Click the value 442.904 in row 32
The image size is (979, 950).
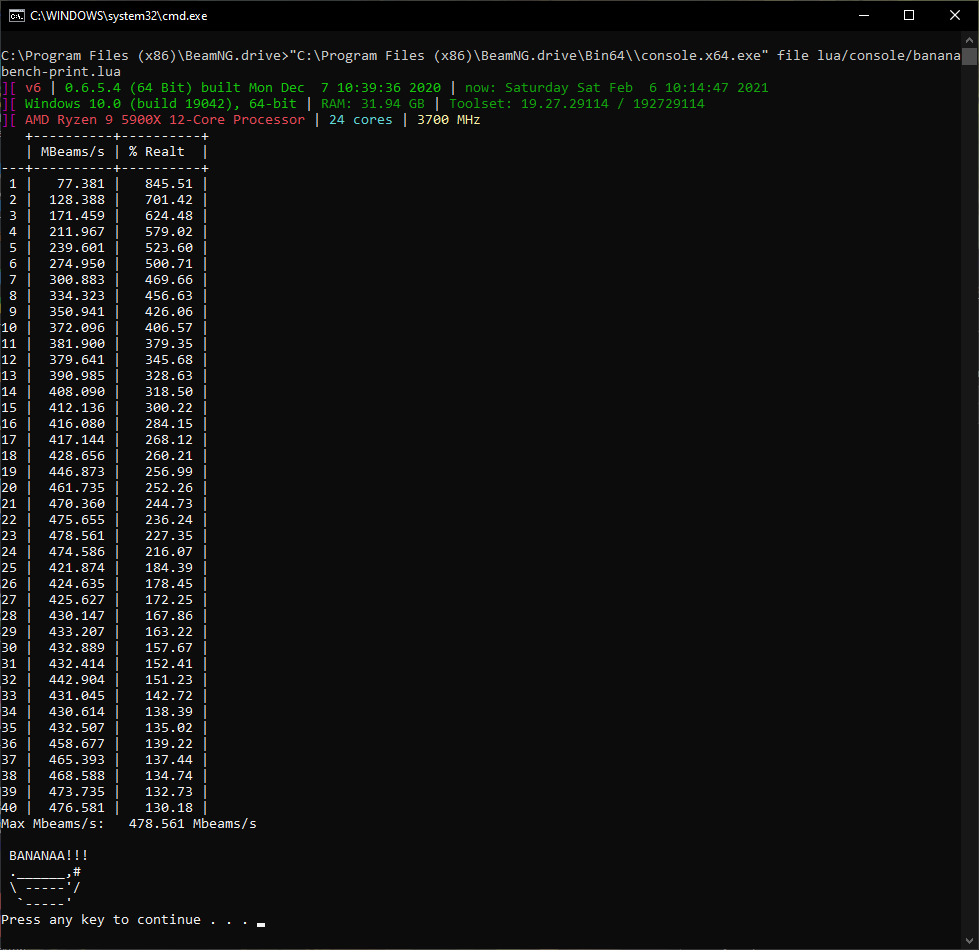(77, 680)
